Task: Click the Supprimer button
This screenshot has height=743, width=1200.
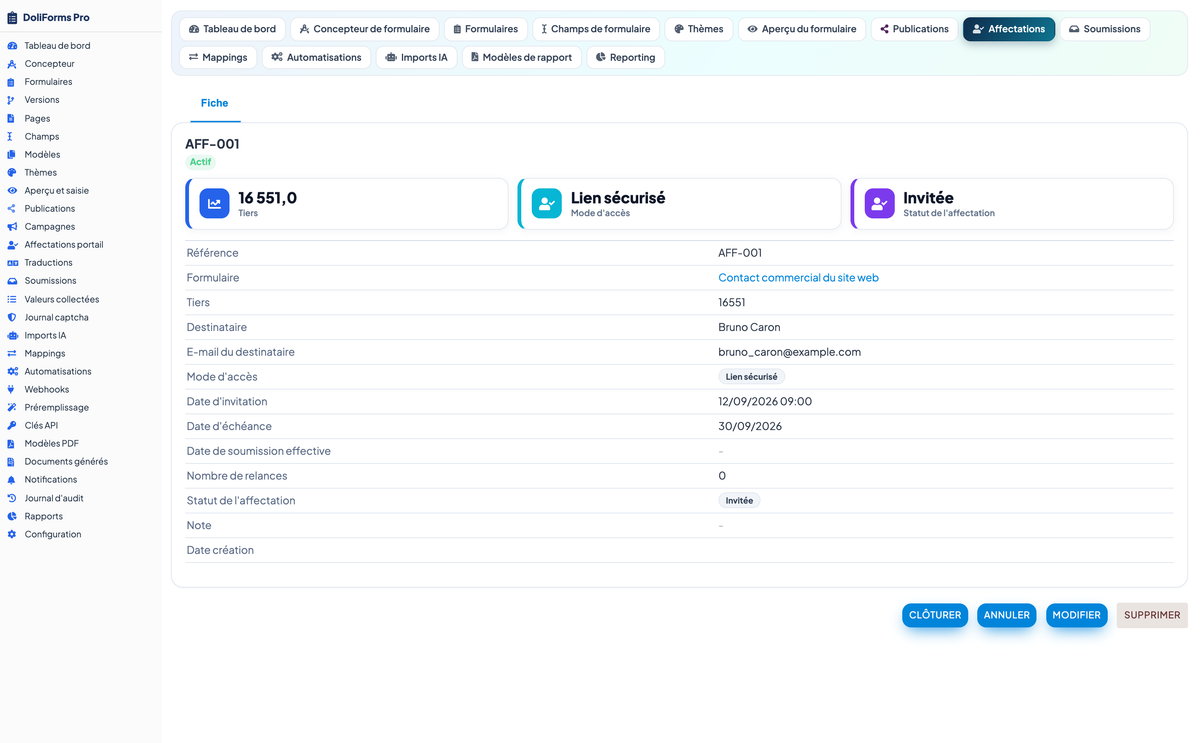Action: (1152, 615)
